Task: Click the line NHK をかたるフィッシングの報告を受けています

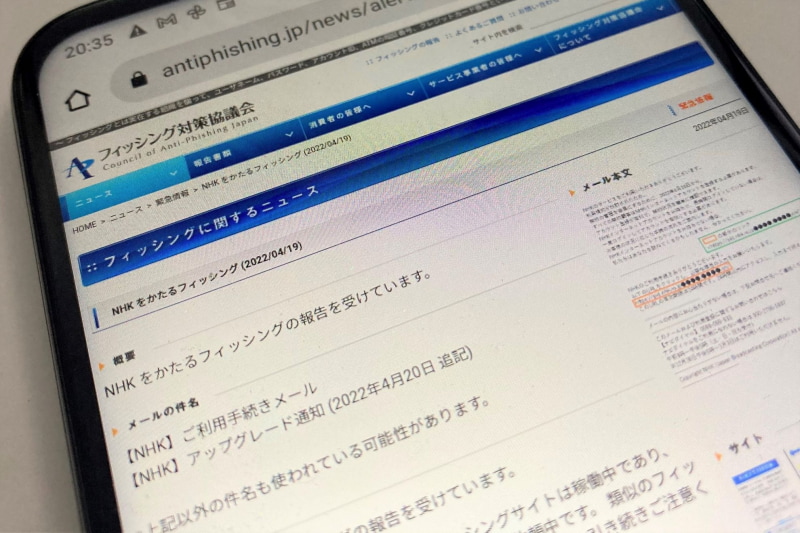Action: 268,333
